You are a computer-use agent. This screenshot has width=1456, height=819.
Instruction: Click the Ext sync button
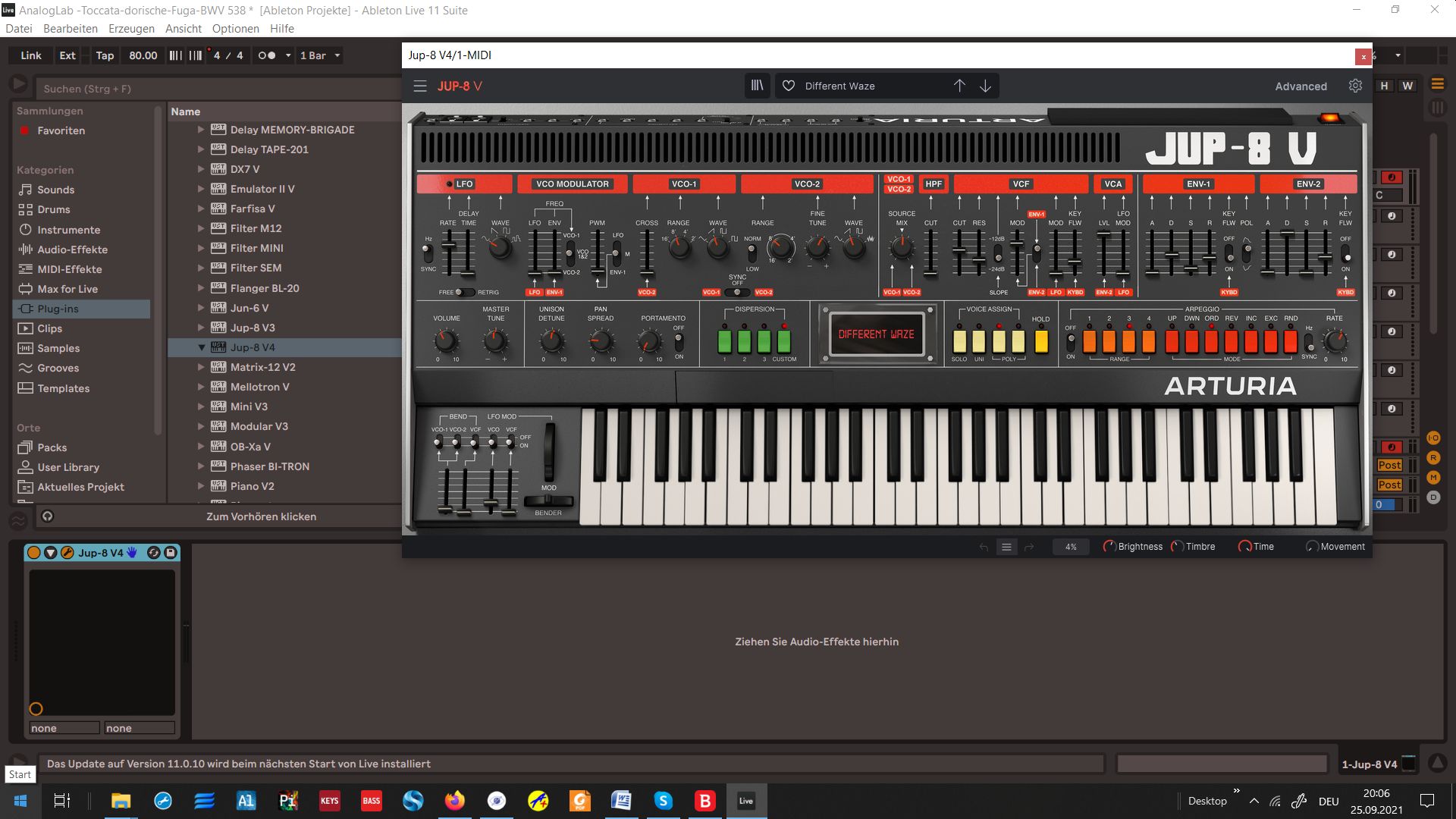pos(67,55)
